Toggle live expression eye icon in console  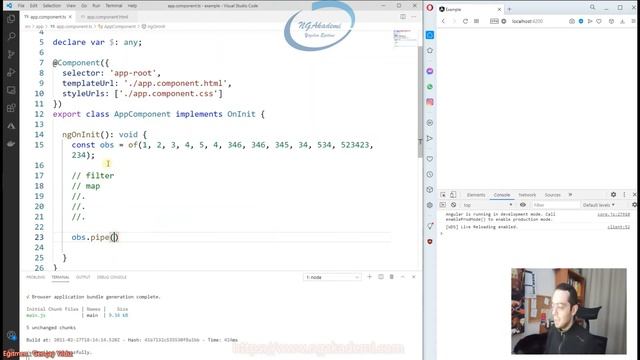(523, 205)
